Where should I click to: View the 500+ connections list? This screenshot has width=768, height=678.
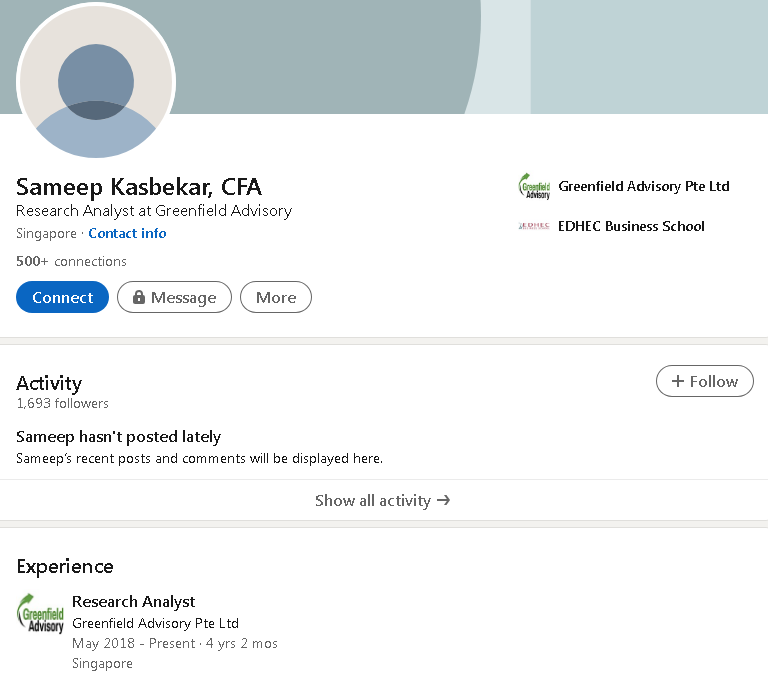coord(71,261)
